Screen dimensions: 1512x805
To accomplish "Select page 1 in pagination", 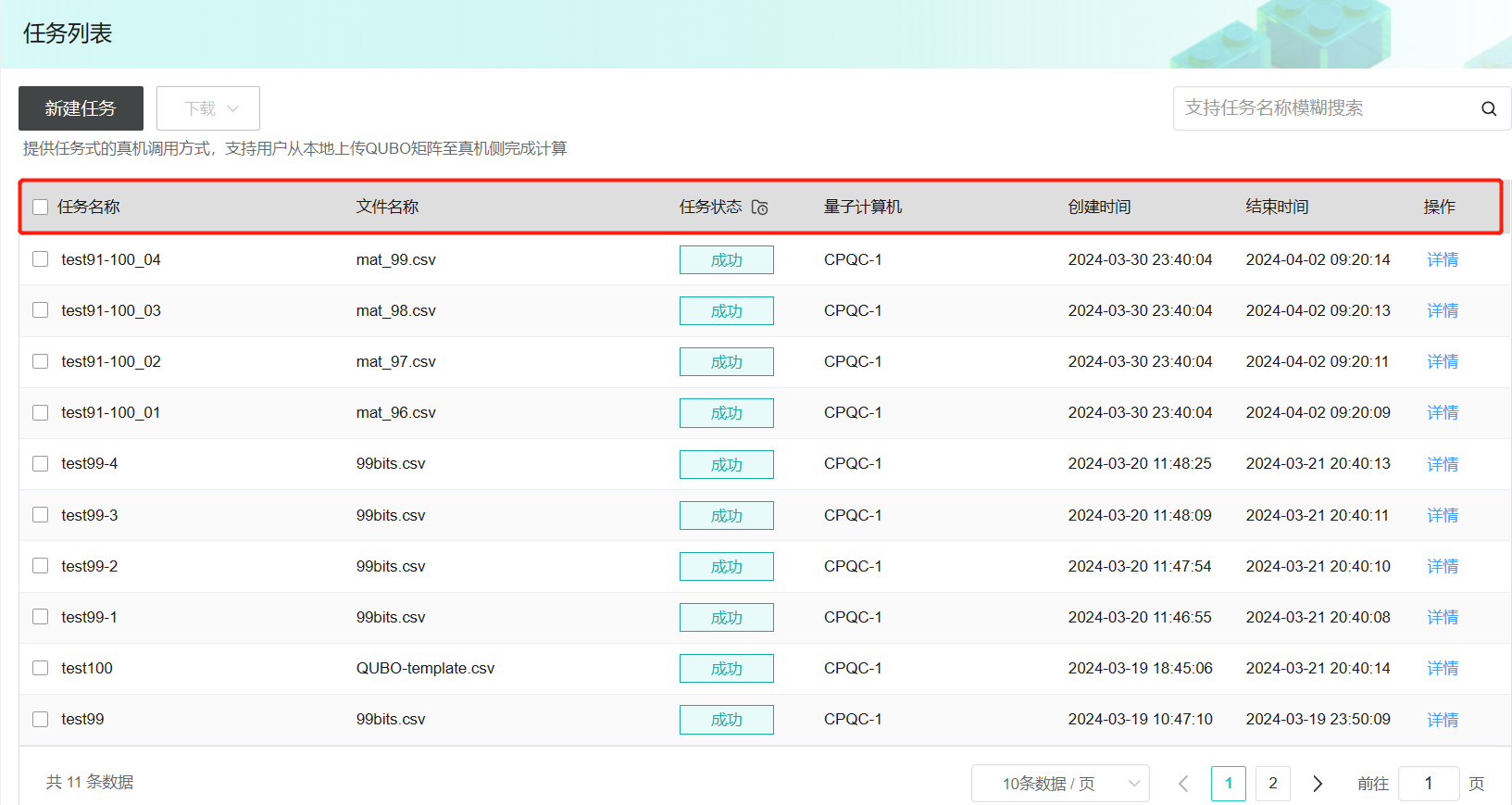I will [1228, 784].
